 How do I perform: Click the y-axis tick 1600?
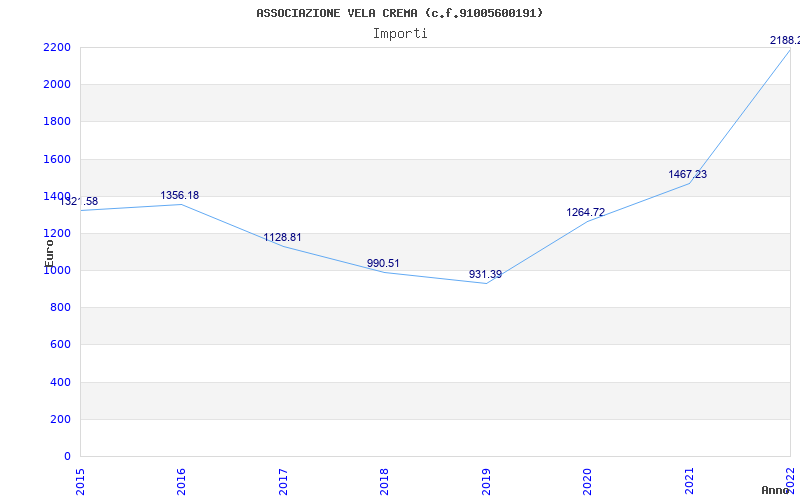(57, 159)
